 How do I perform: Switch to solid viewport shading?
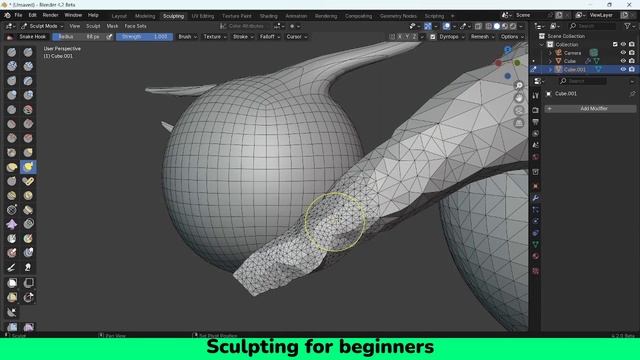(497, 26)
